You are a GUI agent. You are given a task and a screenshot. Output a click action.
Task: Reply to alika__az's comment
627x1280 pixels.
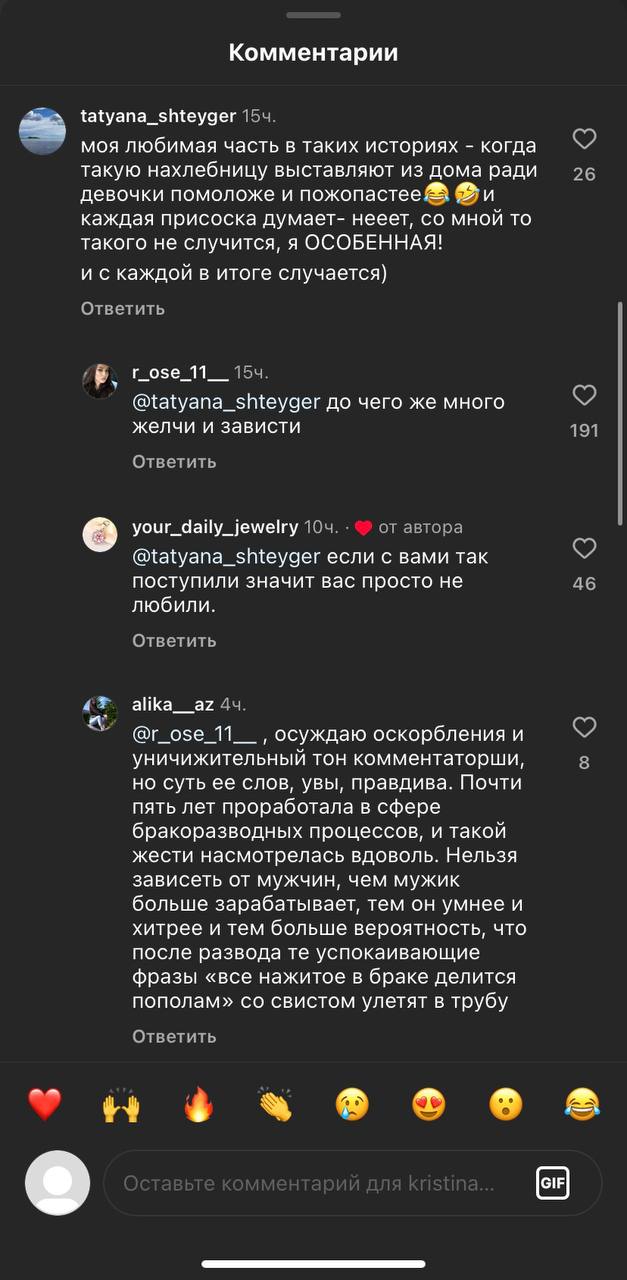tap(174, 1036)
